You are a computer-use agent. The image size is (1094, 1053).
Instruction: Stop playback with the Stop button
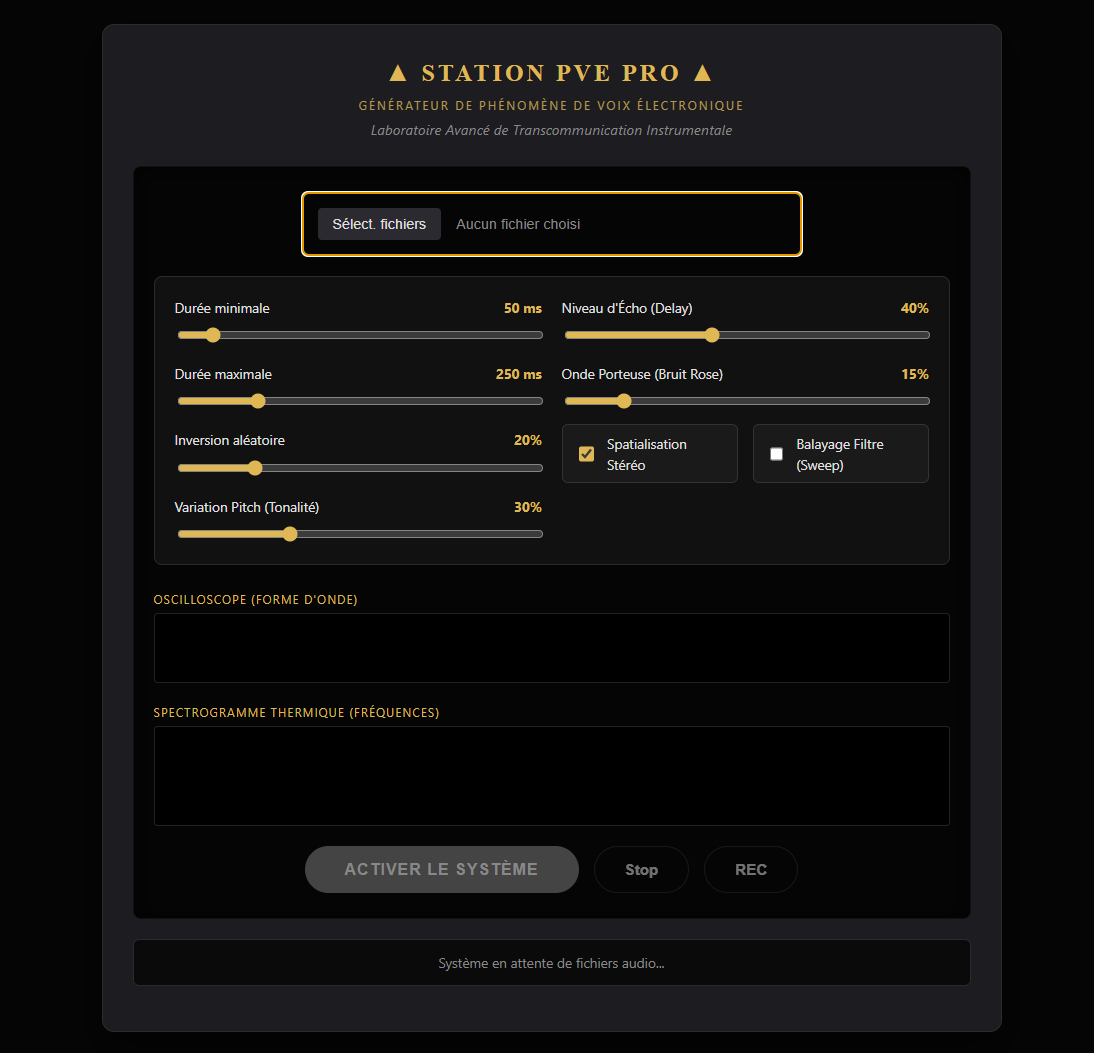point(641,869)
